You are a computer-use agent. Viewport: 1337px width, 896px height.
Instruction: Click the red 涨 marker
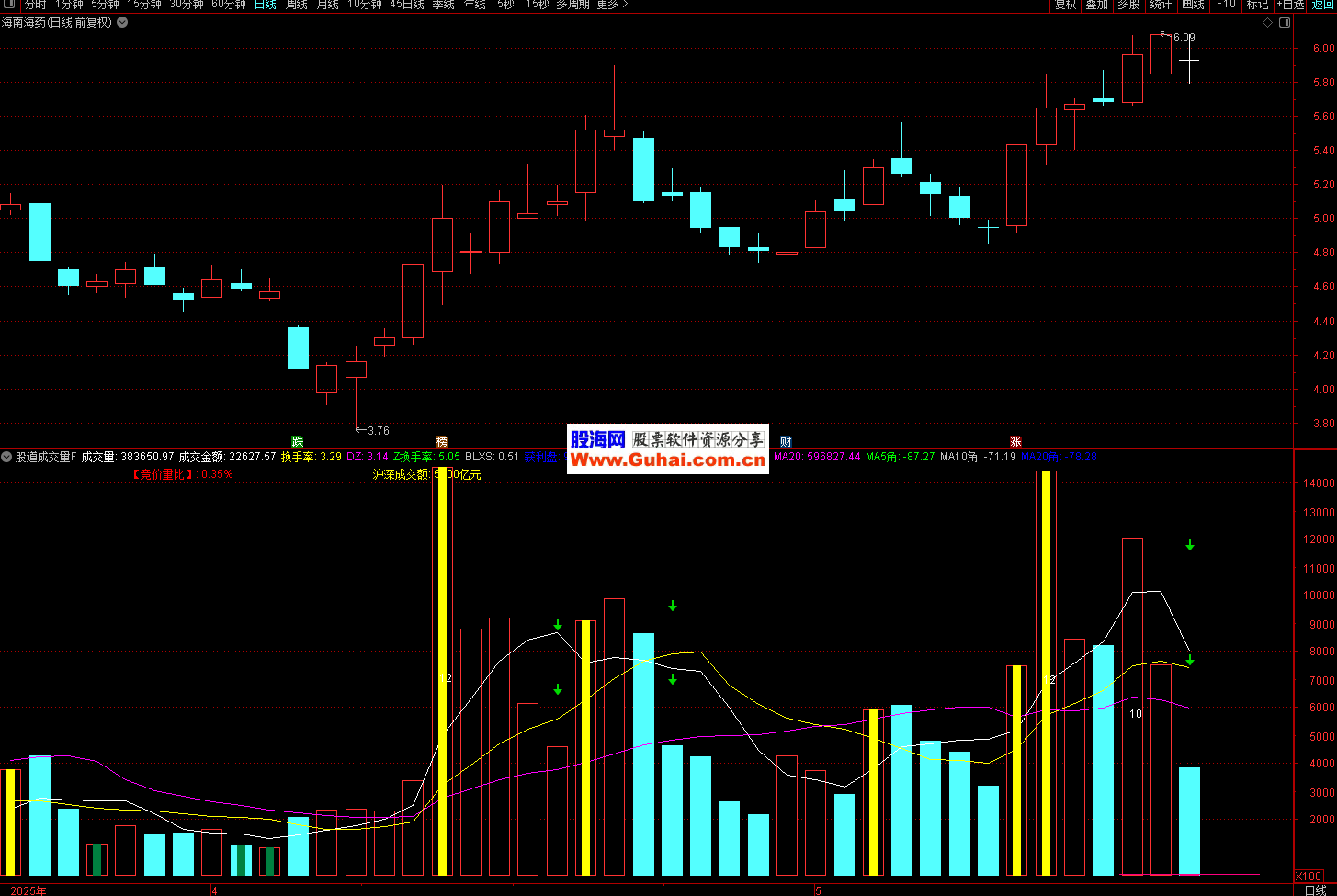pyautogui.click(x=1015, y=441)
